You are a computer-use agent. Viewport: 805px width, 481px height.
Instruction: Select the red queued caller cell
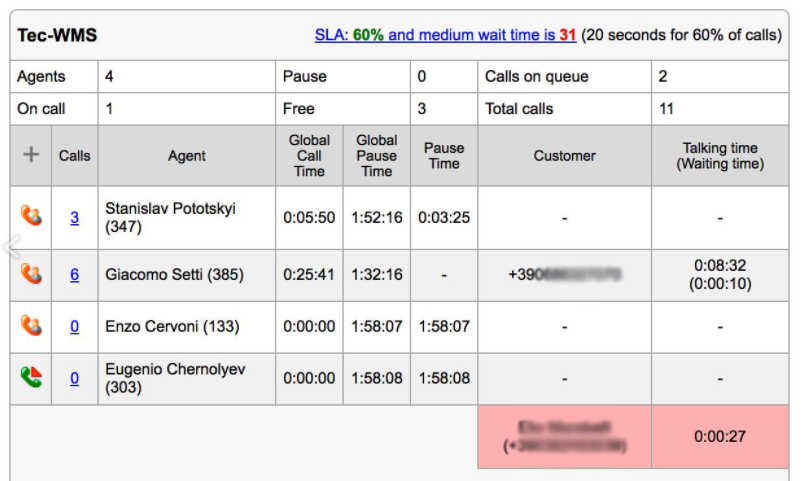pos(564,436)
